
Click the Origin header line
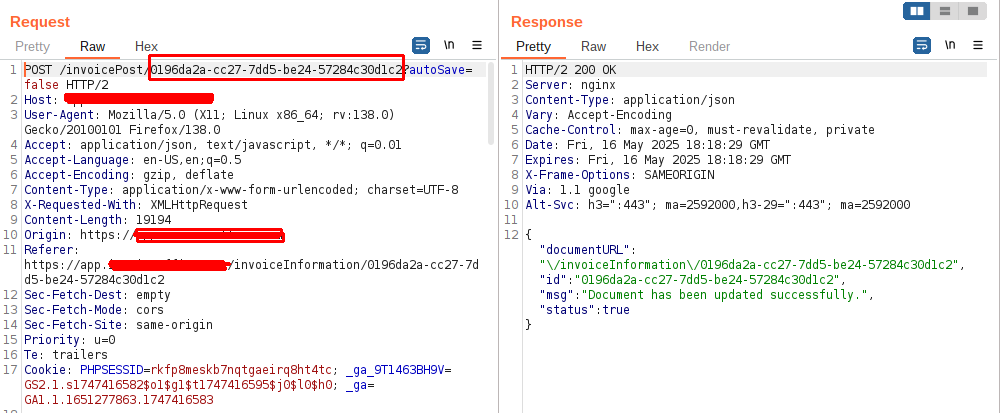[x=154, y=235]
